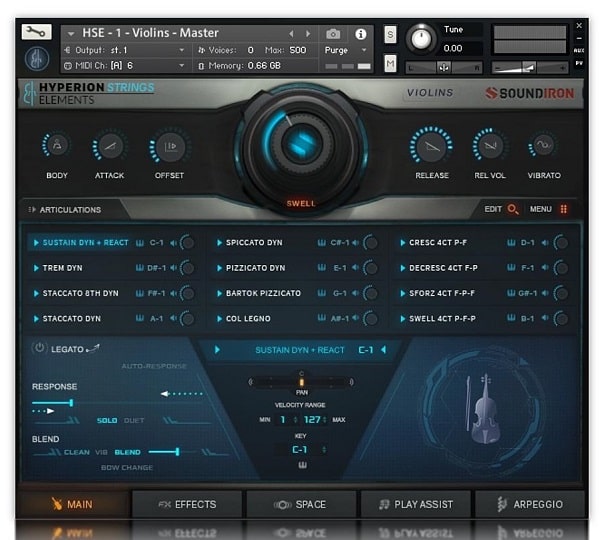Toggle Bow Change option
The width and height of the screenshot is (600, 540).
pyautogui.click(x=127, y=468)
